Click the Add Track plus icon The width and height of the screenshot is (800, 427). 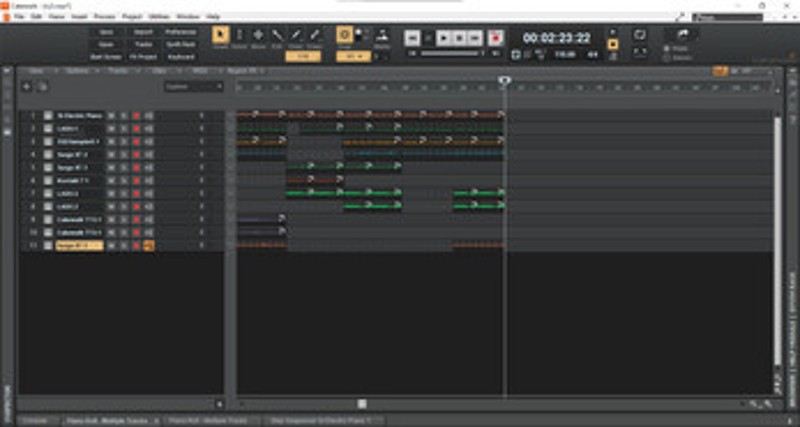click(x=27, y=87)
